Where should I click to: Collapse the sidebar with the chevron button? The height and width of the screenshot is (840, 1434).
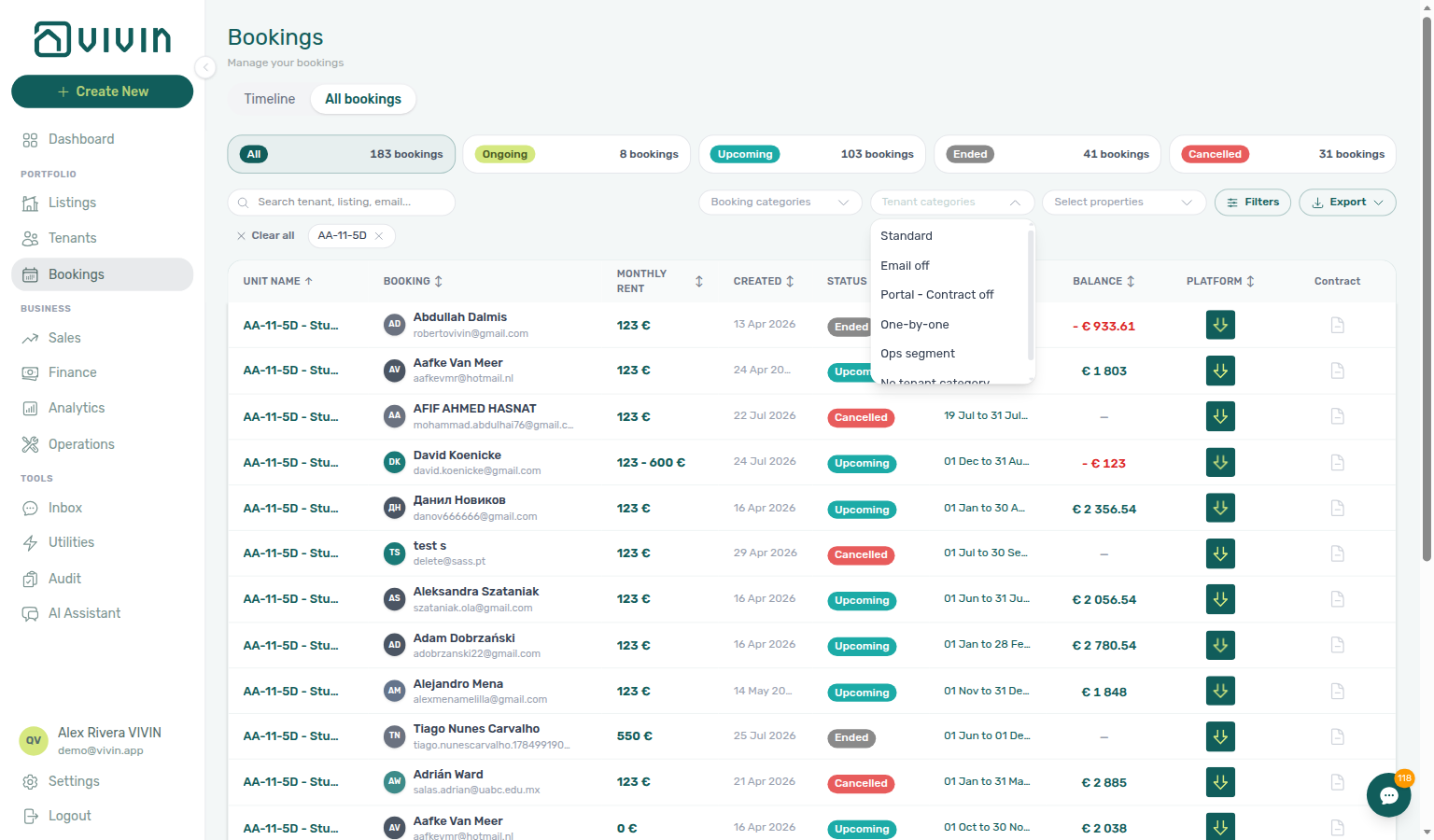[x=205, y=66]
